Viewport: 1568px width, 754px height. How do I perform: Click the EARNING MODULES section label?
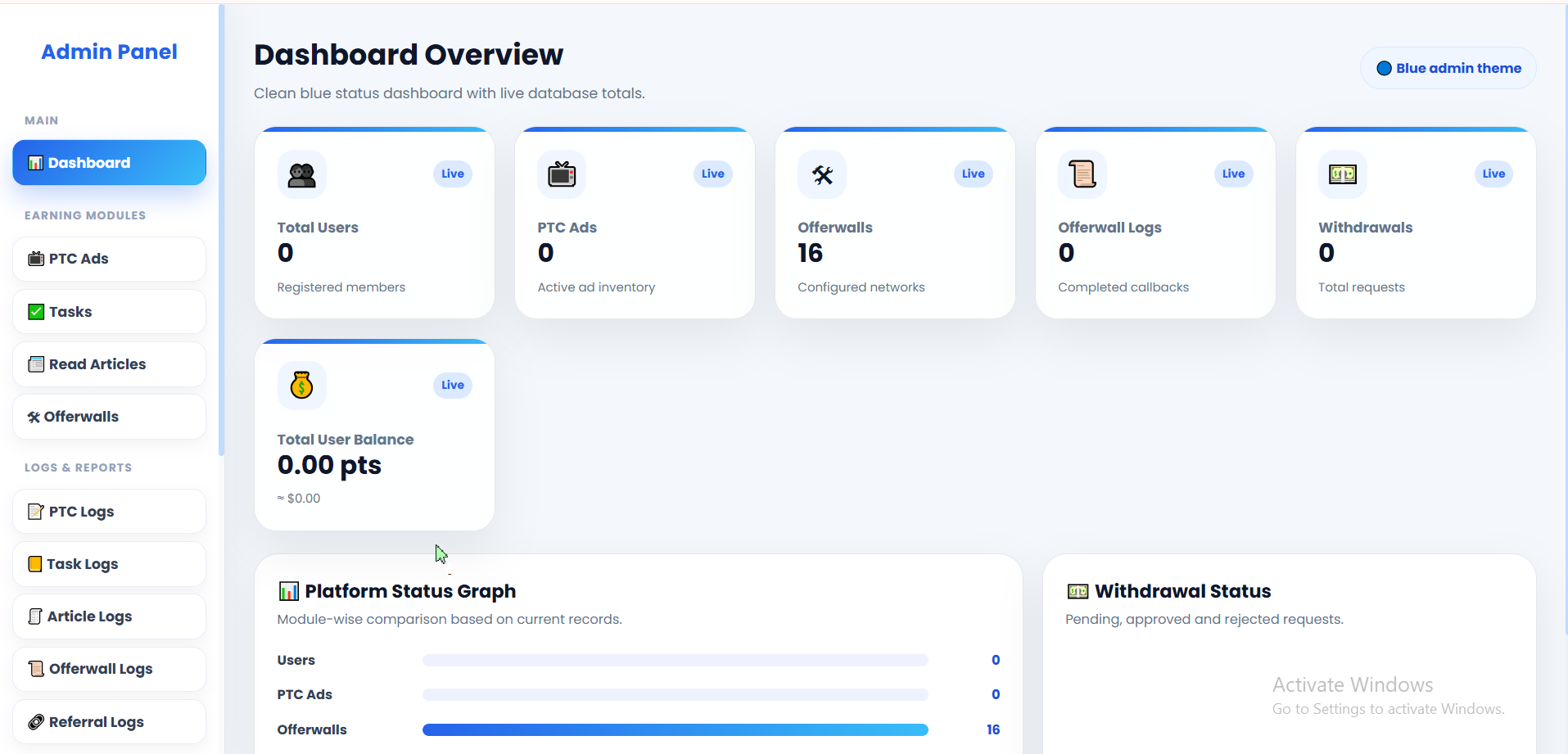tap(85, 215)
